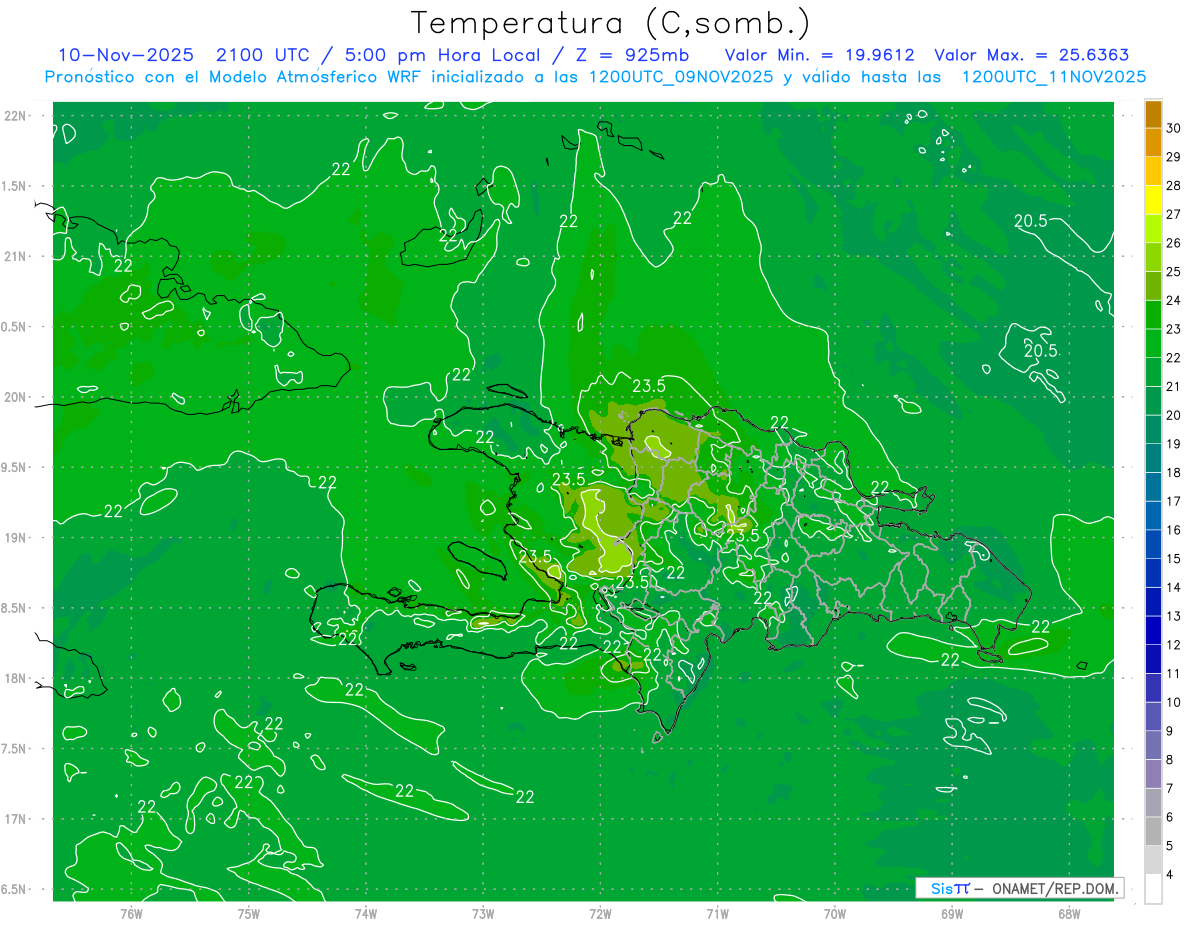This screenshot has height=927, width=1200.
Task: Click the "75W" longitude axis label
Action: (249, 913)
